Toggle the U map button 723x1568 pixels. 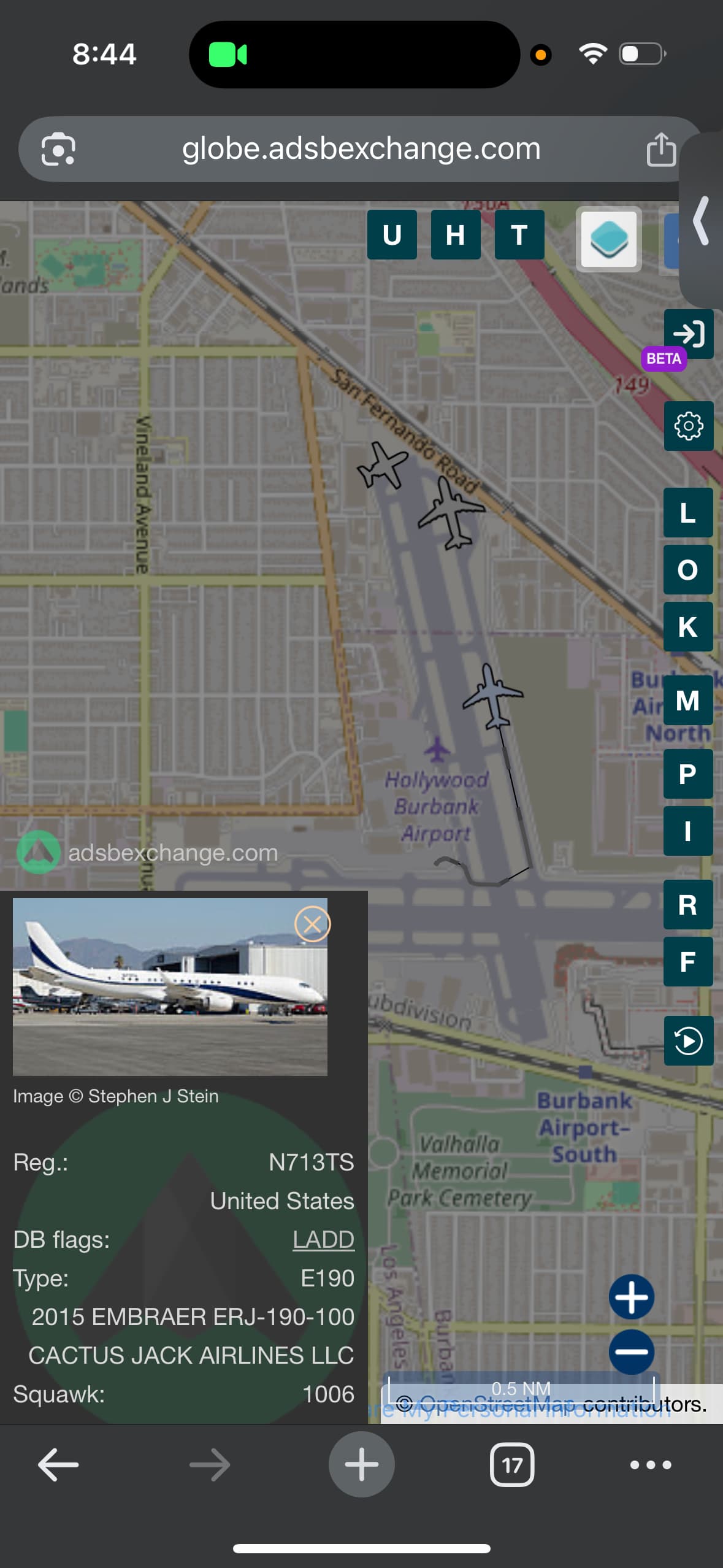tap(392, 235)
